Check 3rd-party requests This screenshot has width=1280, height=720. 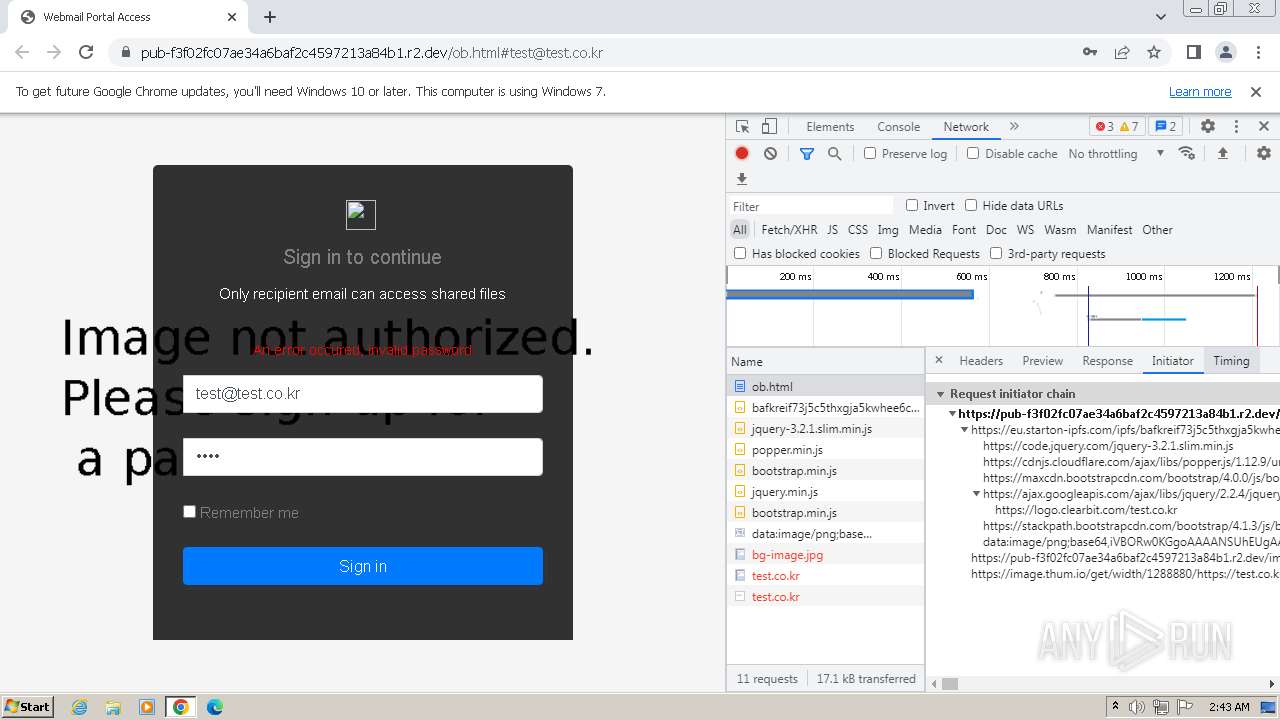click(x=996, y=253)
